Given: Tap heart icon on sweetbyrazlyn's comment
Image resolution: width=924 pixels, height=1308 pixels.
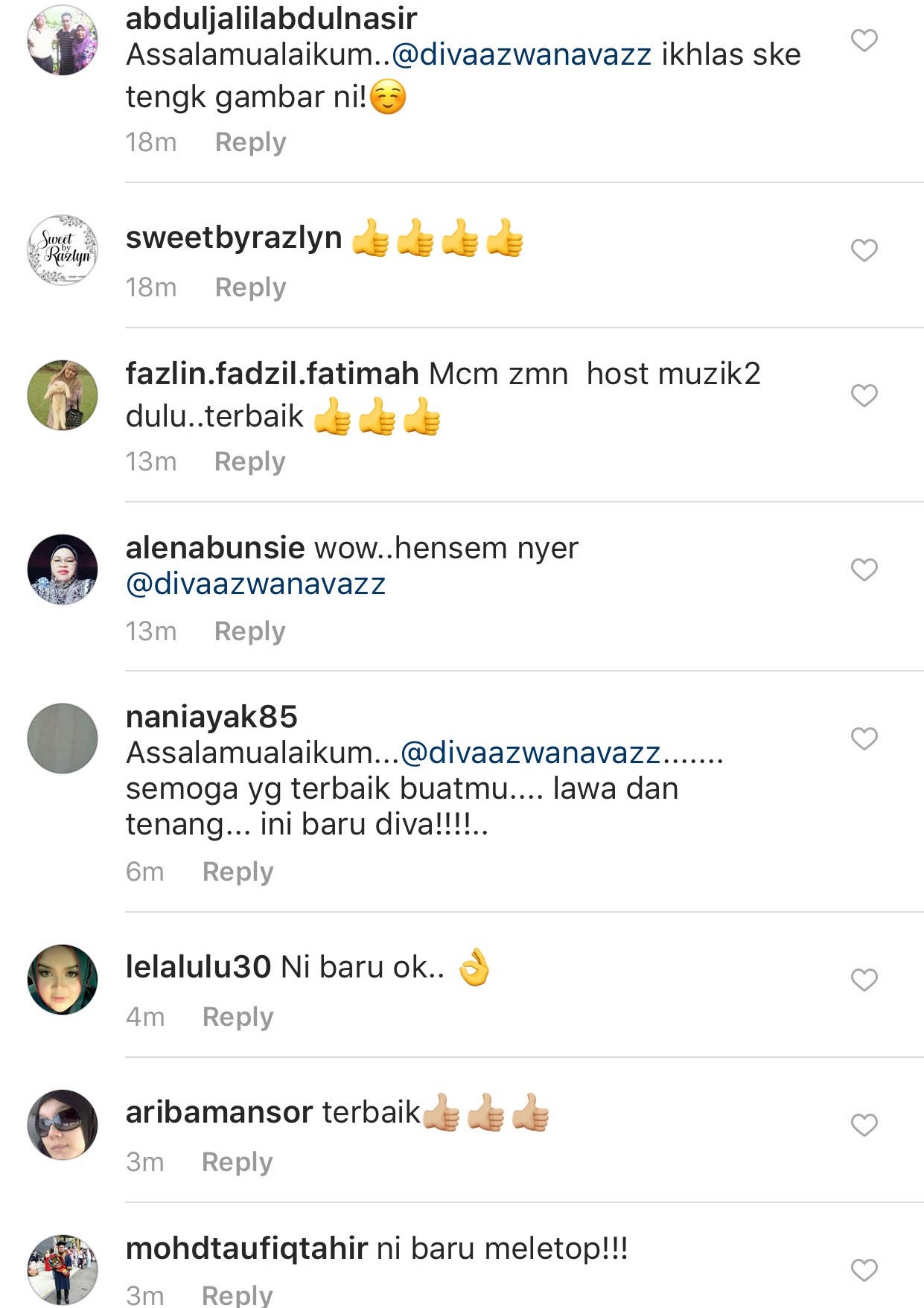Looking at the screenshot, I should click(864, 250).
